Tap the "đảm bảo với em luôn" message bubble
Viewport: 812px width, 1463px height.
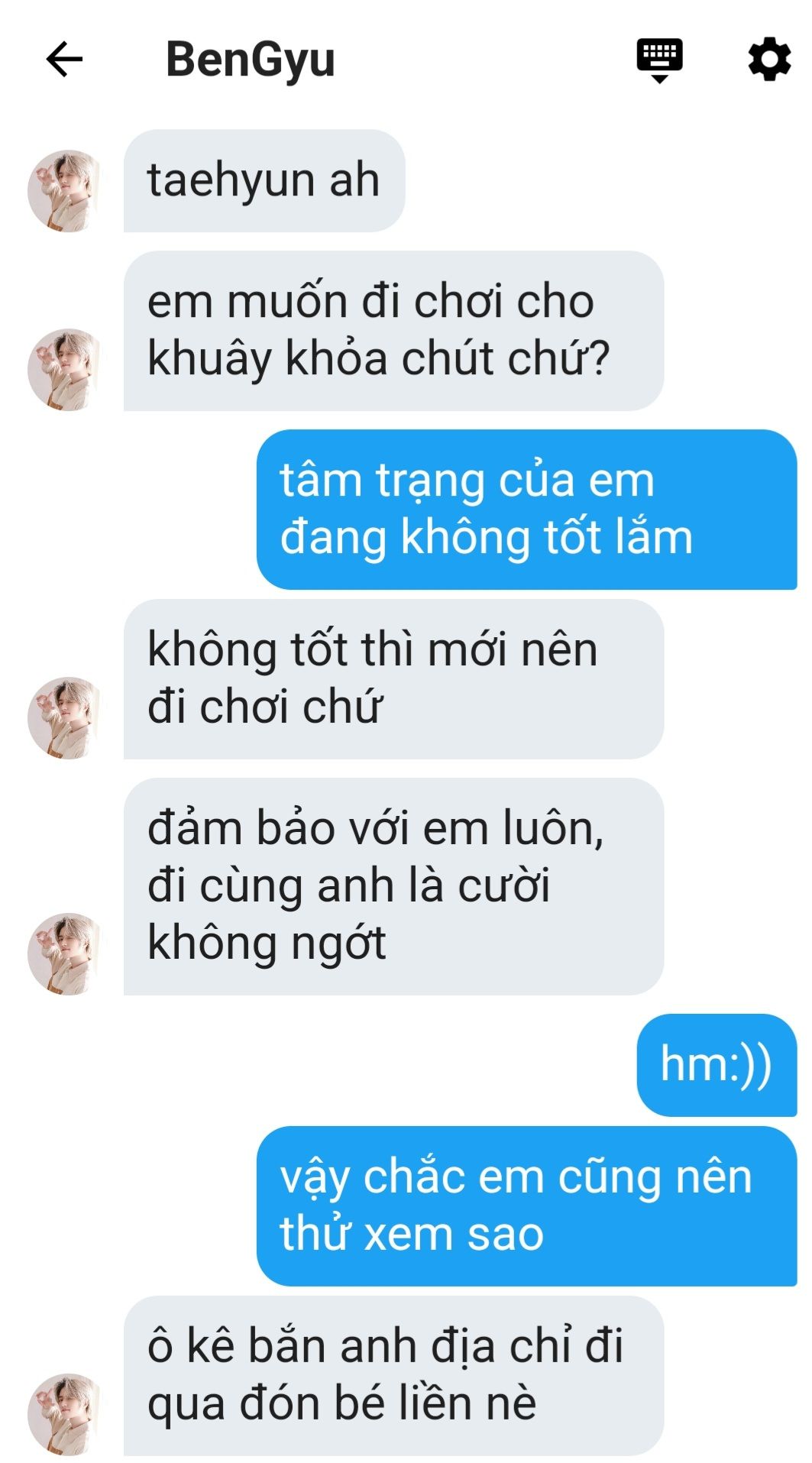393,886
